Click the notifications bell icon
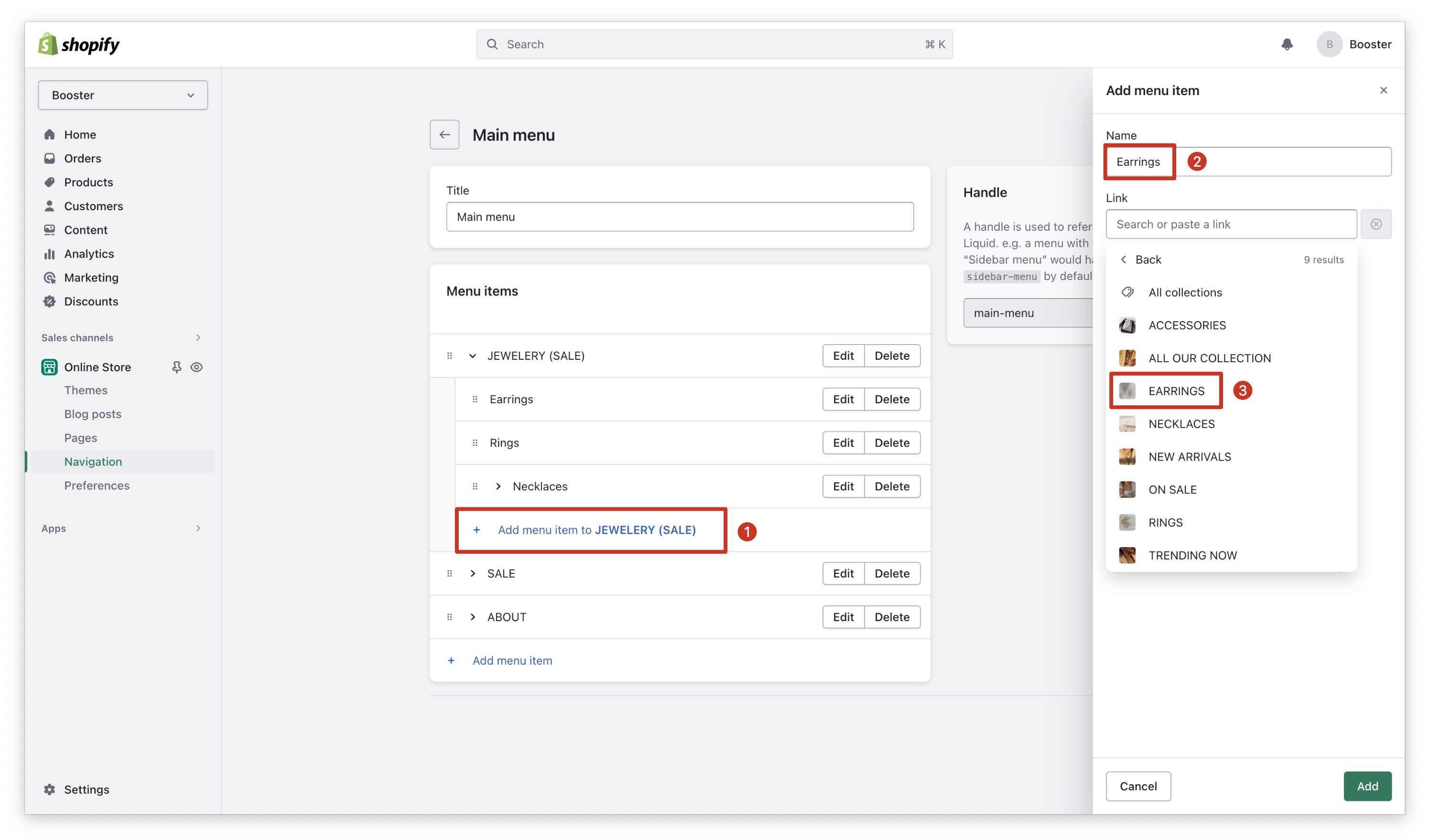 (x=1287, y=44)
